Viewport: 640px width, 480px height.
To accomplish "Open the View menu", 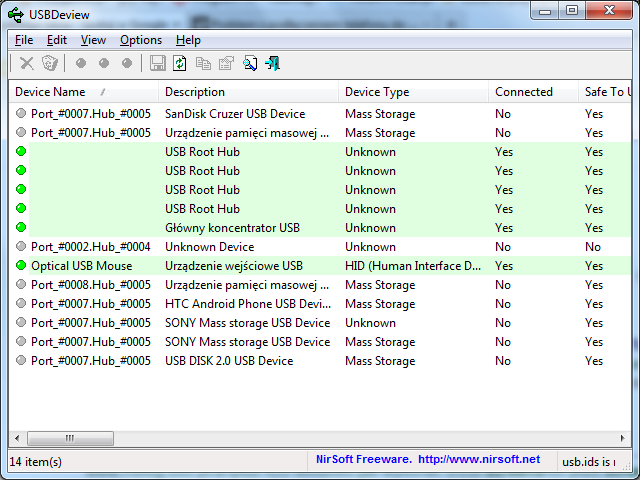I will point(93,40).
